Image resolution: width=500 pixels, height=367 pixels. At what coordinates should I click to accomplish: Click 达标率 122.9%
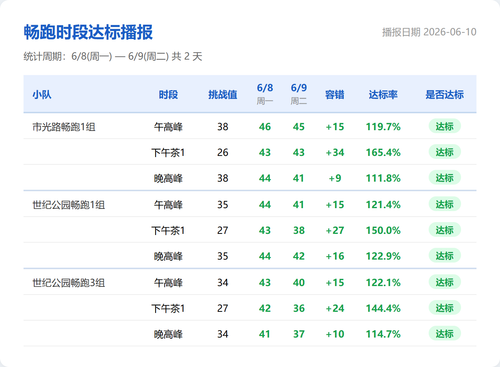[x=383, y=256]
